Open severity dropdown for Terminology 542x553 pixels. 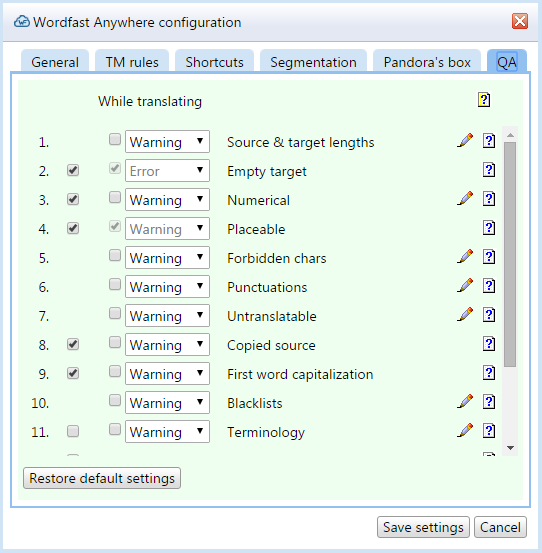click(168, 431)
